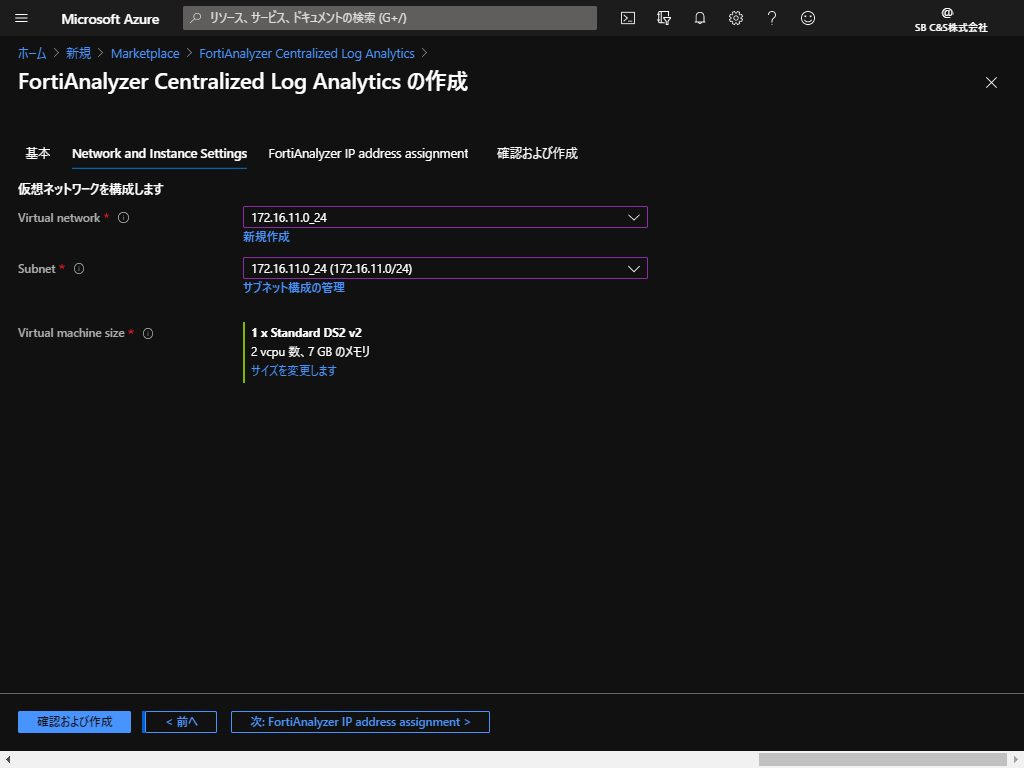
Task: Click the 1 x Standard DS2 v2 text
Action: click(x=306, y=333)
